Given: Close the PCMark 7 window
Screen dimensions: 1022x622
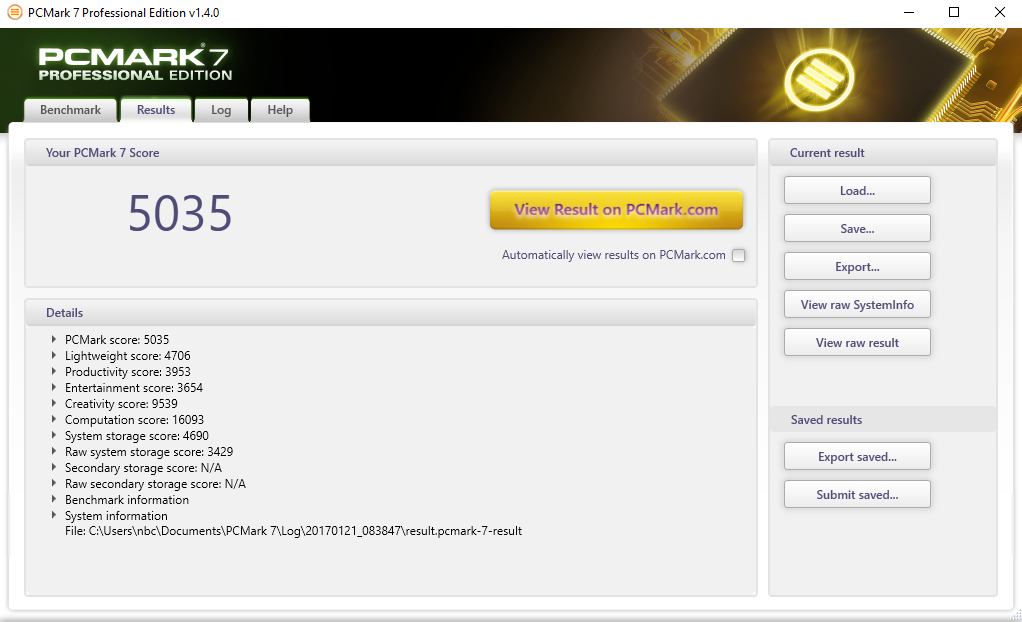Looking at the screenshot, I should tap(999, 12).
